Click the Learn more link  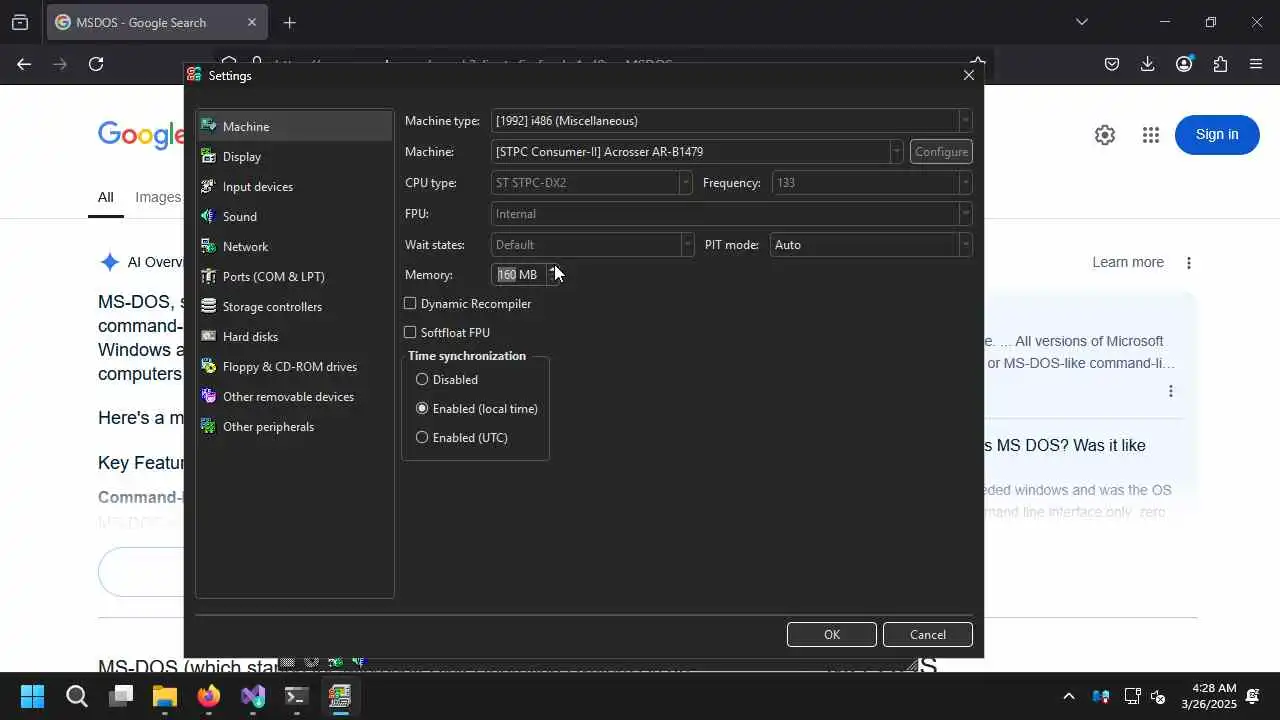tap(1128, 262)
